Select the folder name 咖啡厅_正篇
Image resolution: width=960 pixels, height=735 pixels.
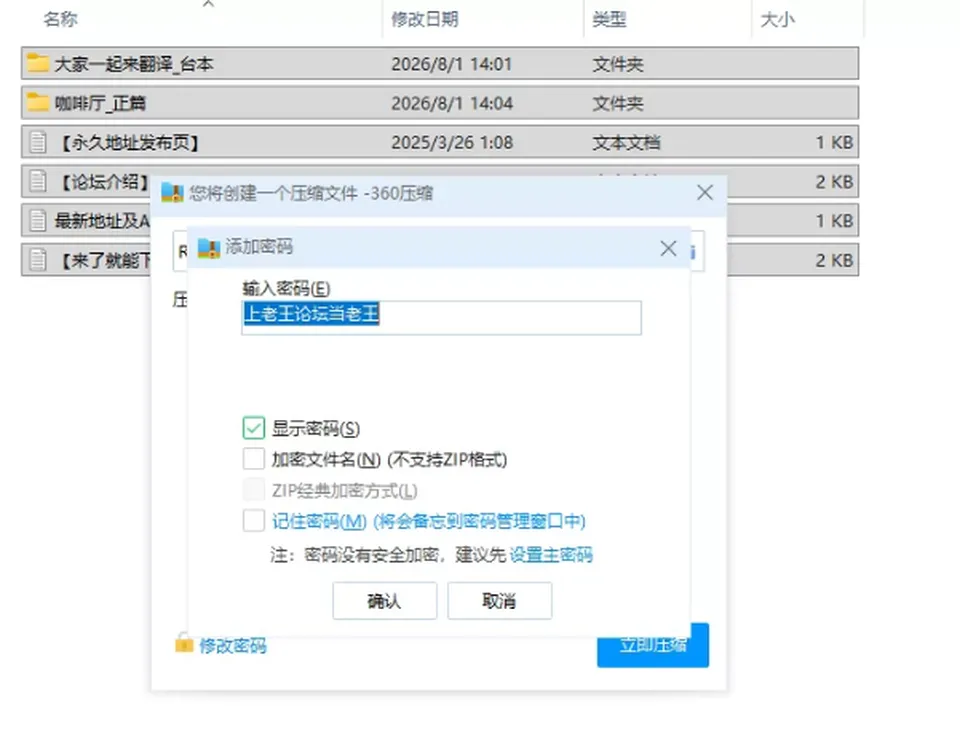click(100, 103)
